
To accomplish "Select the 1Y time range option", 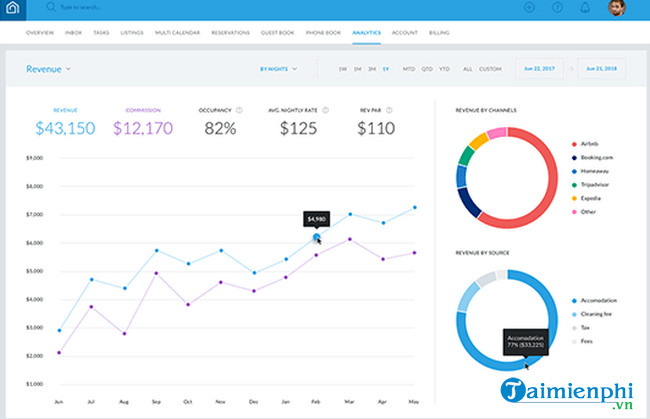I will click(386, 69).
